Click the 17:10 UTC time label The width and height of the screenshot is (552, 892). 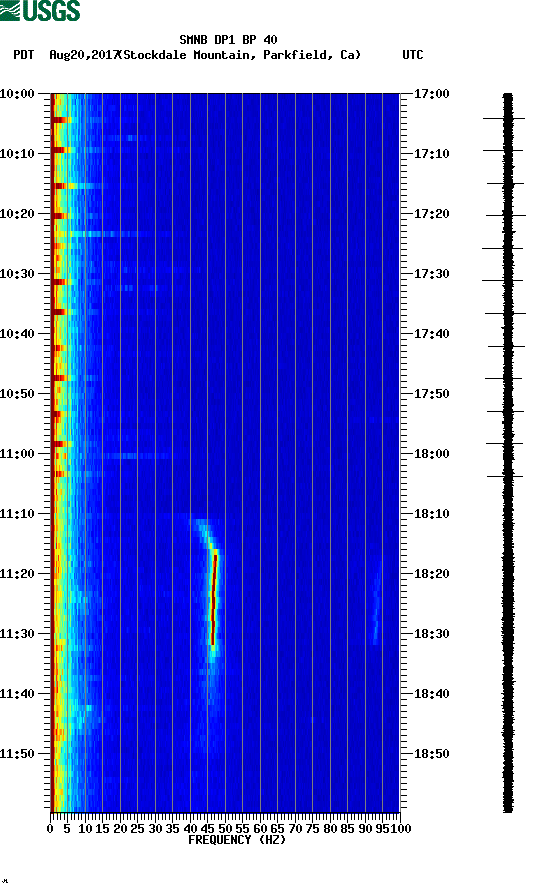[x=431, y=154]
